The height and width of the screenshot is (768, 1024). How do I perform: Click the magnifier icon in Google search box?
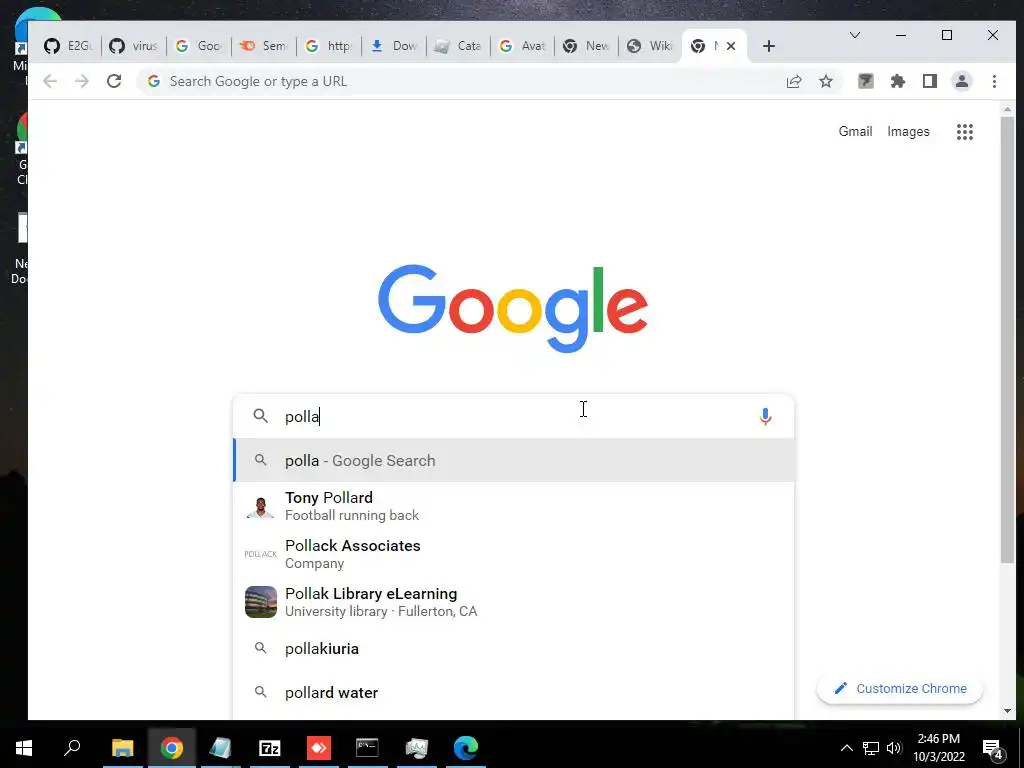click(x=261, y=416)
